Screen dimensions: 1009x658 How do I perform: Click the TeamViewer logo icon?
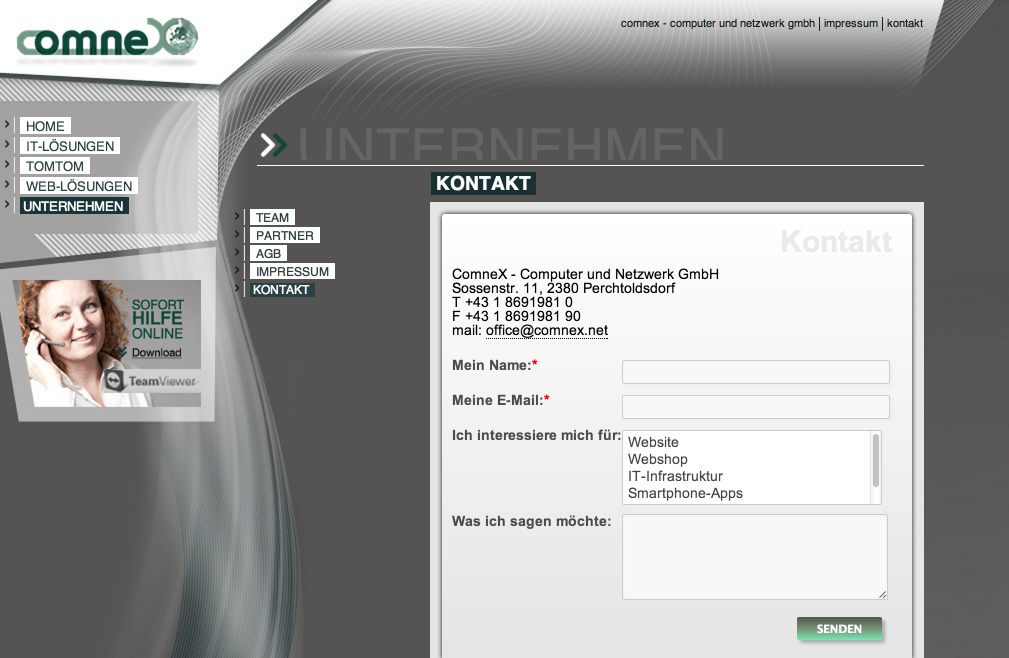(x=114, y=381)
